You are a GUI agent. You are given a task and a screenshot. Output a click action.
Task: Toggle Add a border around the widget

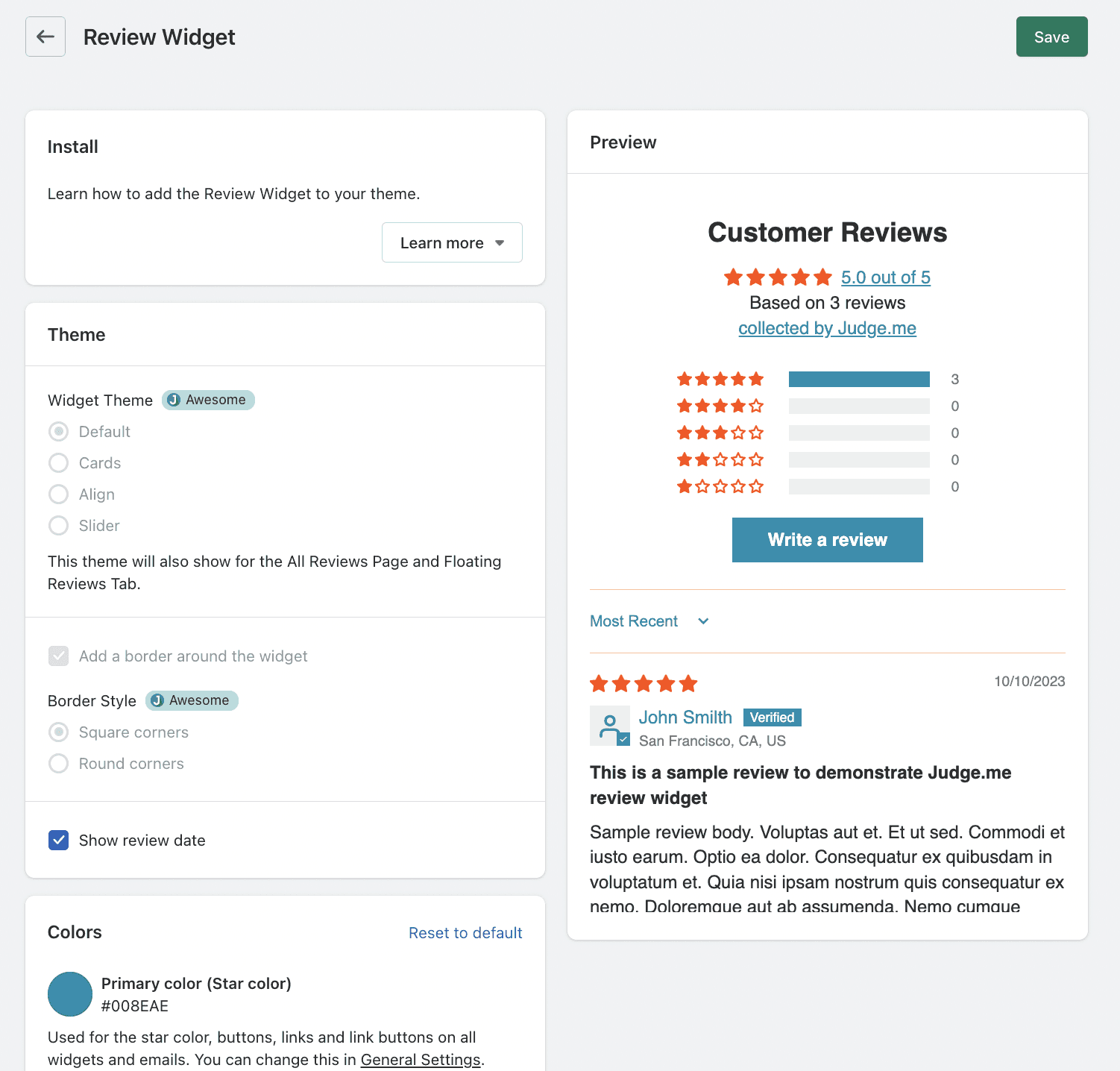click(59, 656)
